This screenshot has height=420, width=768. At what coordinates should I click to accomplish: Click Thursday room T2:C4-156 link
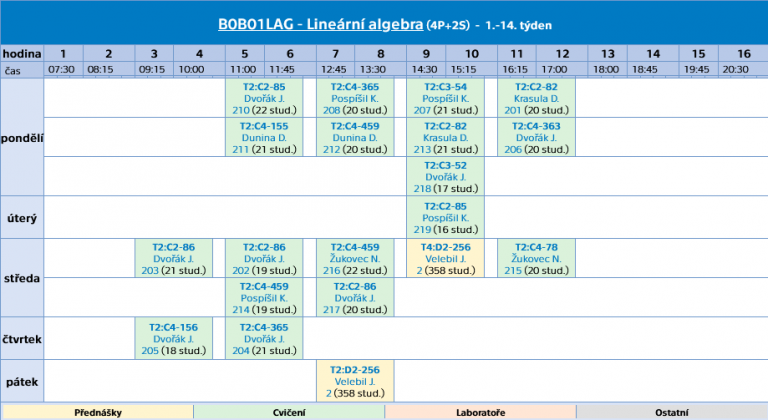pyautogui.click(x=173, y=327)
